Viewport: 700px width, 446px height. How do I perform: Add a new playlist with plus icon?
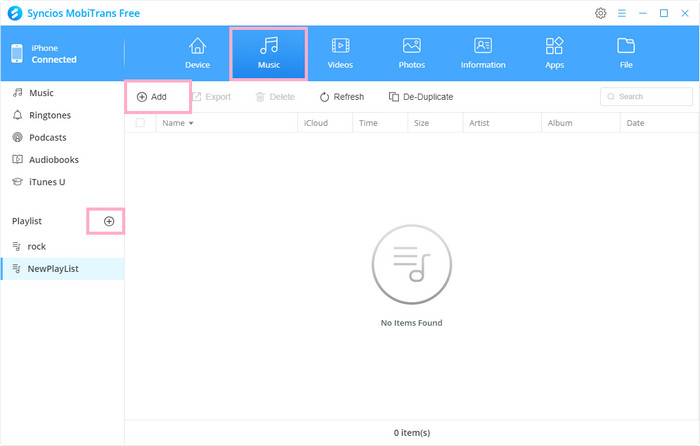point(109,221)
